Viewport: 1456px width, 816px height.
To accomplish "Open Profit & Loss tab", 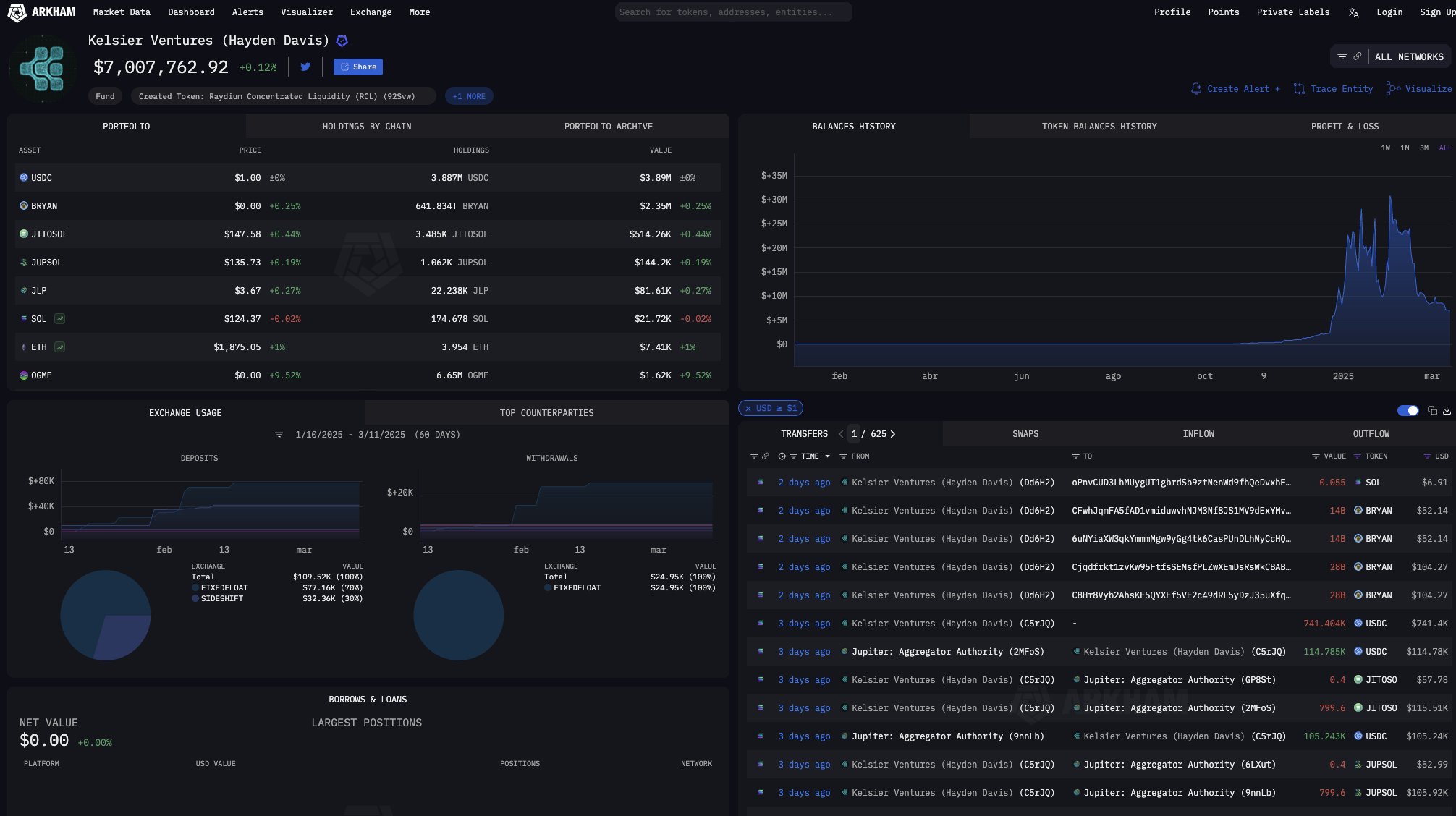I will [x=1345, y=127].
